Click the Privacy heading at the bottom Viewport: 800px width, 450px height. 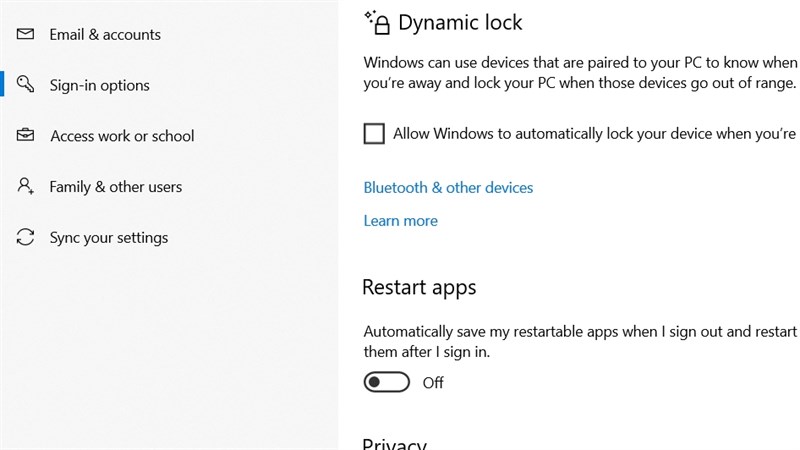pos(394,443)
